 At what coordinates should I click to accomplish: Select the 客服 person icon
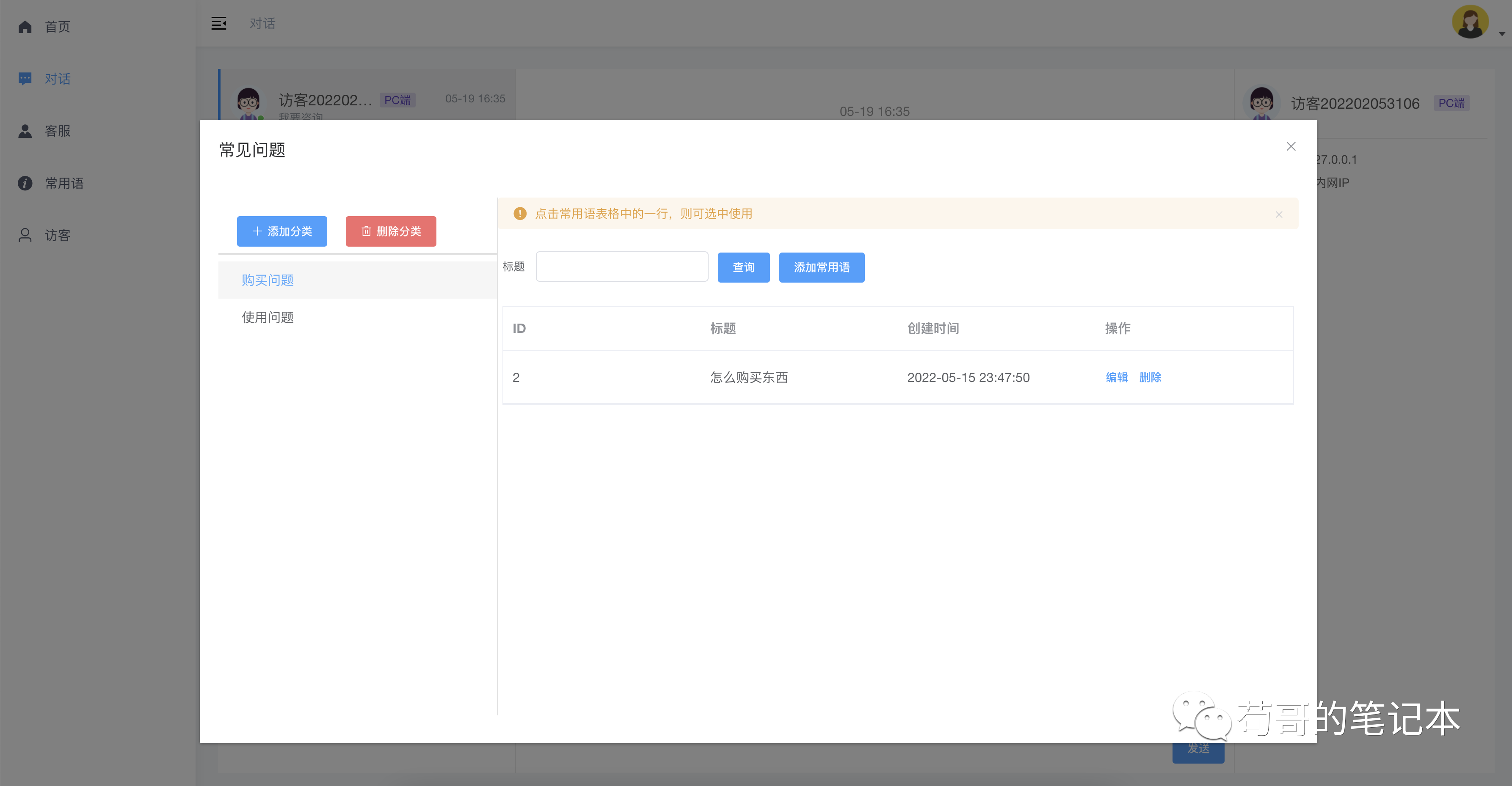pos(25,131)
